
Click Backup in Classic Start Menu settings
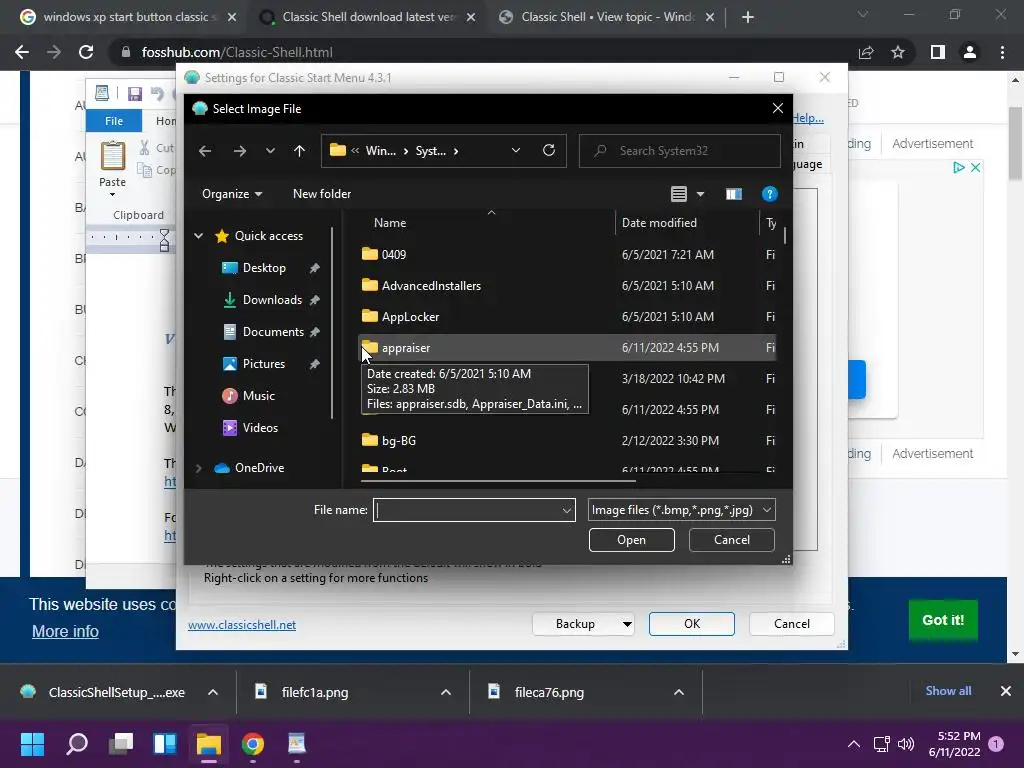[x=575, y=624]
